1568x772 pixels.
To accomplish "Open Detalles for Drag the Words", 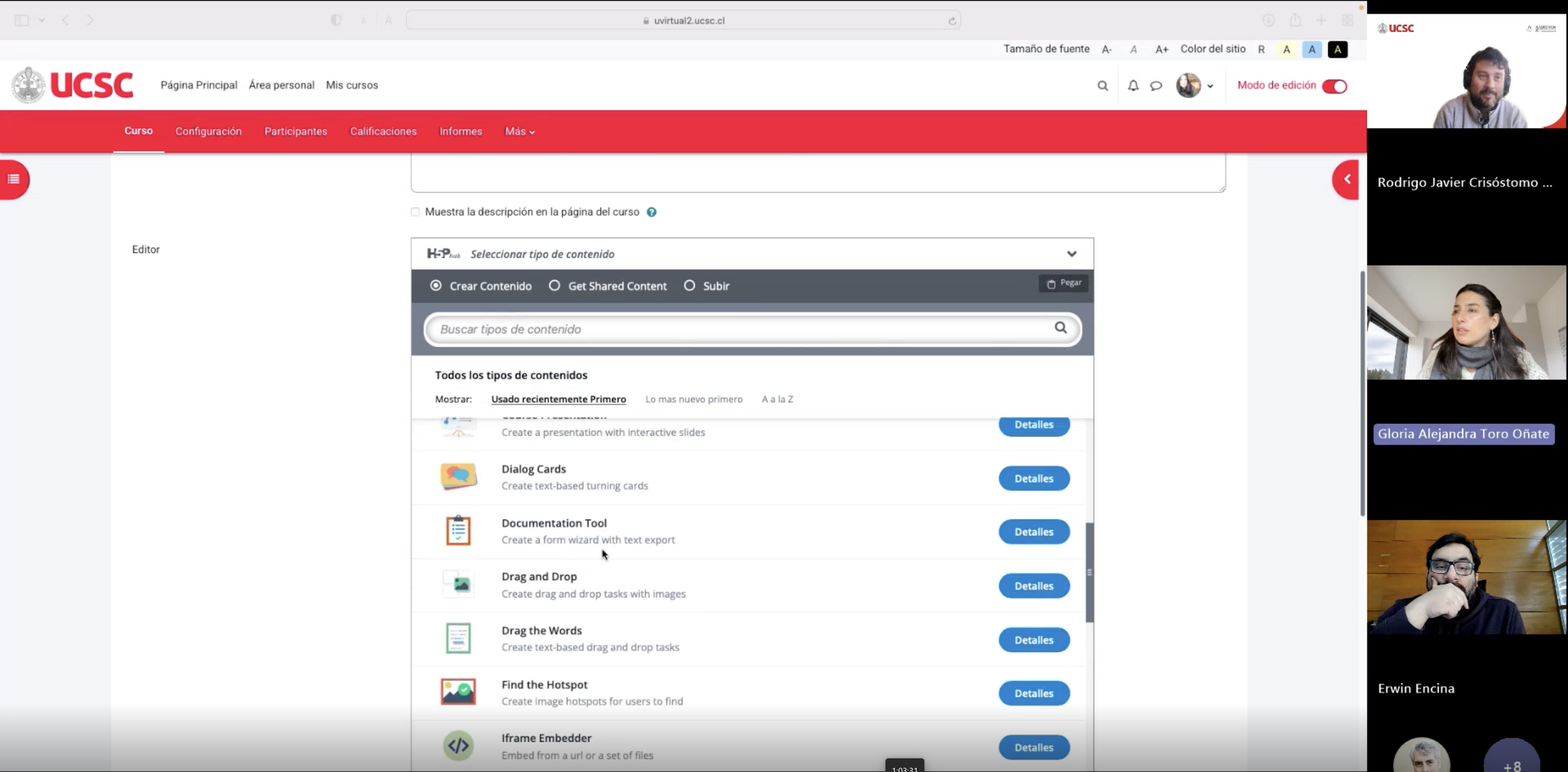I will tap(1034, 640).
